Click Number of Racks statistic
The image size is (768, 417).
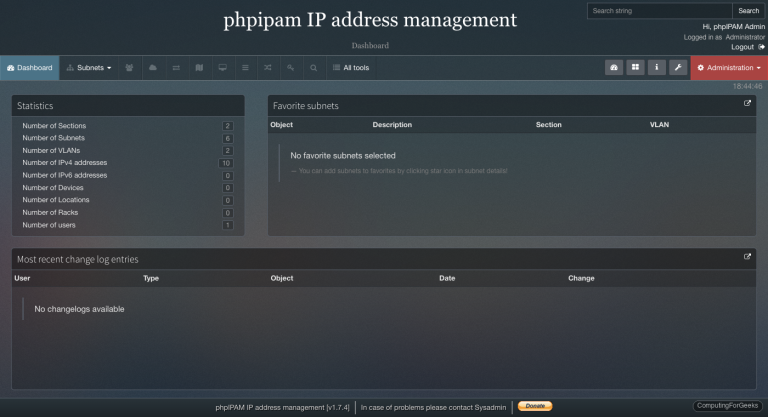[x=50, y=212]
